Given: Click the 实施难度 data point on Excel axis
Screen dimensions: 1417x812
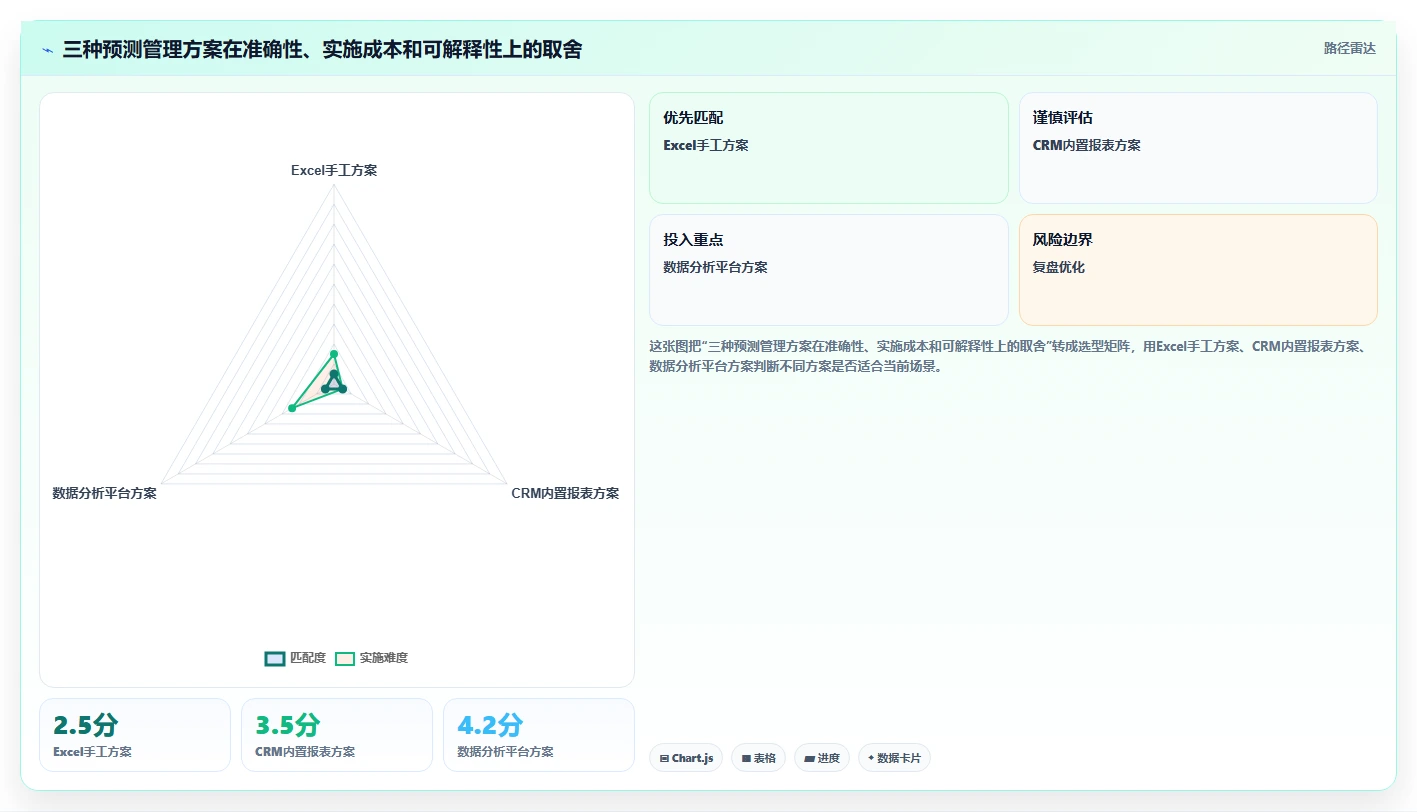Looking at the screenshot, I should pyautogui.click(x=334, y=354).
